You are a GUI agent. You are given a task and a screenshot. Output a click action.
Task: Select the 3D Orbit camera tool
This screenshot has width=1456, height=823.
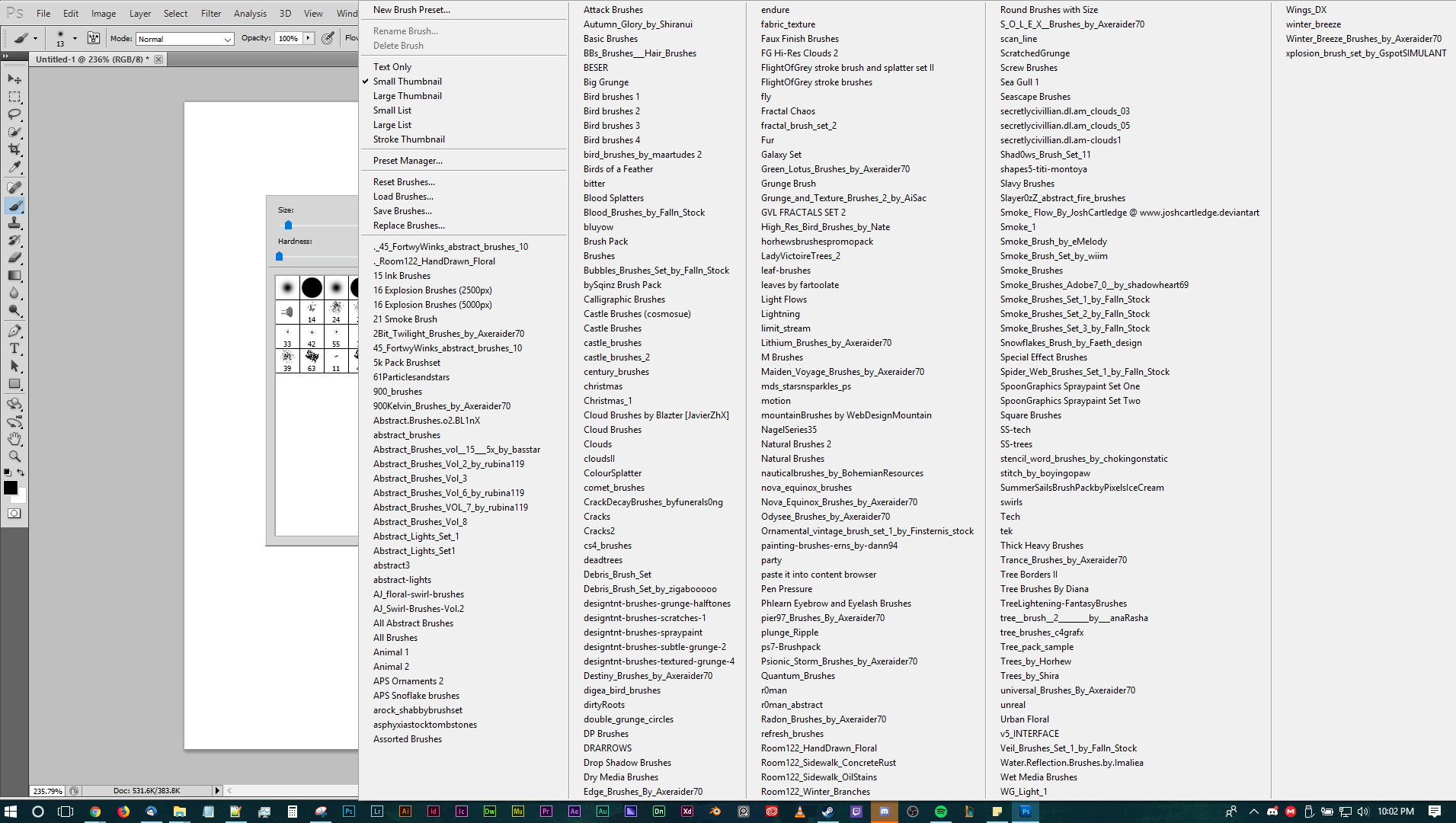(x=14, y=421)
